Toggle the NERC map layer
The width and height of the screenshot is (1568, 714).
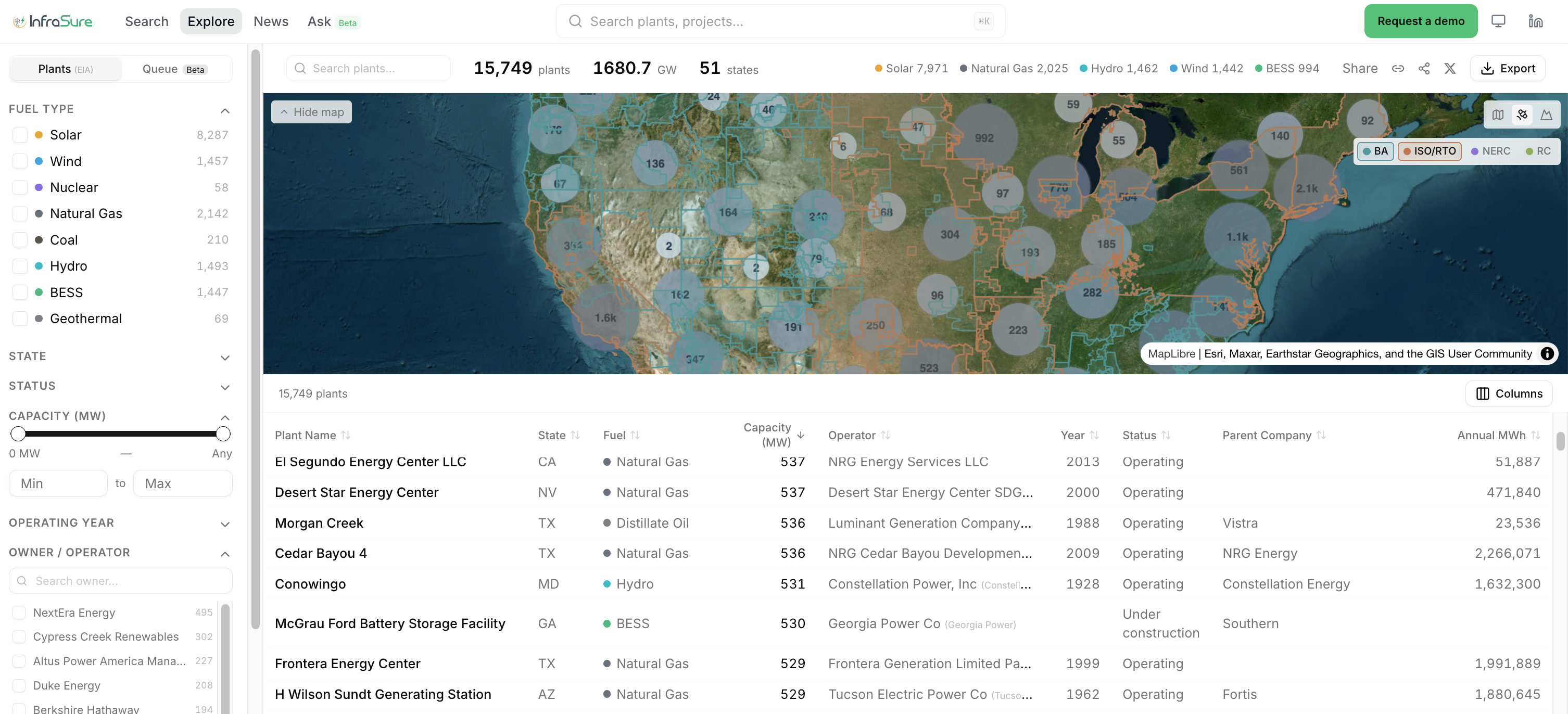coord(1490,151)
